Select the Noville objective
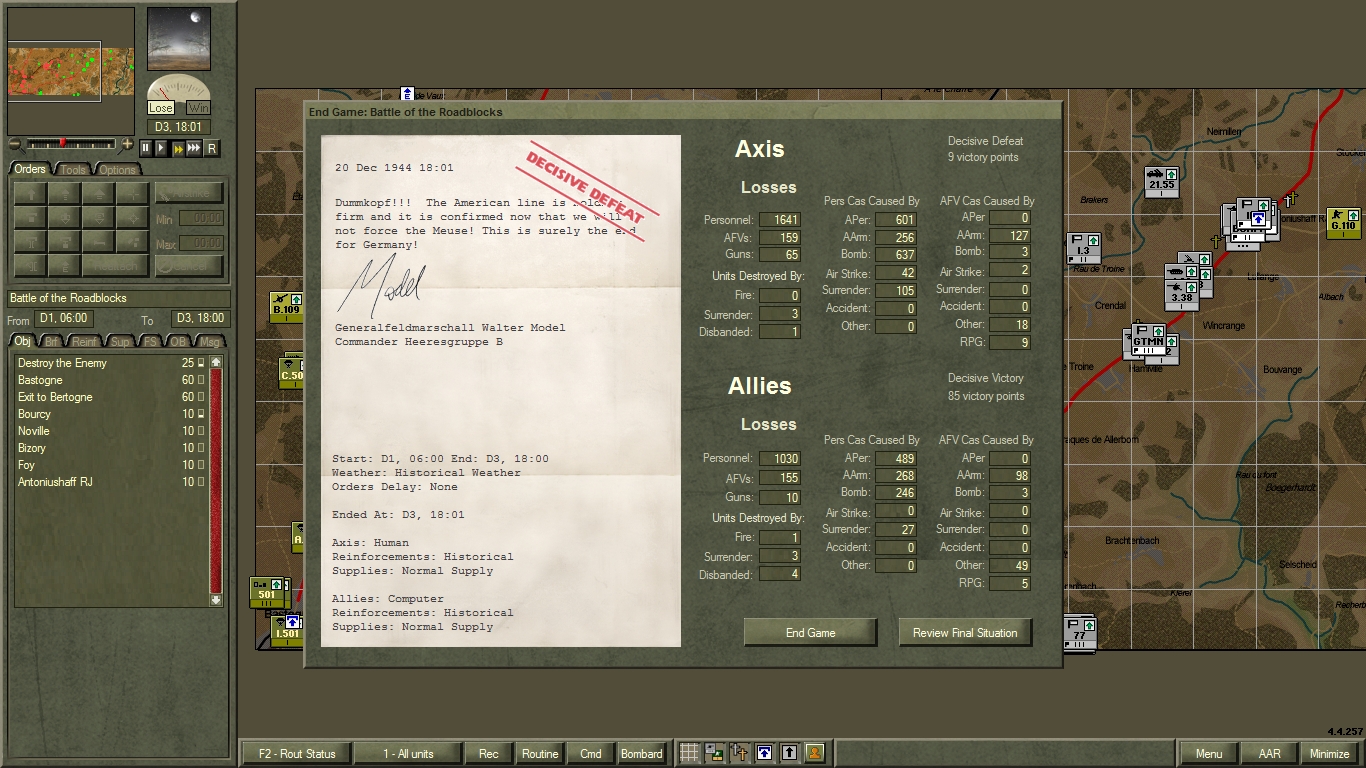The width and height of the screenshot is (1366, 768). coord(110,431)
